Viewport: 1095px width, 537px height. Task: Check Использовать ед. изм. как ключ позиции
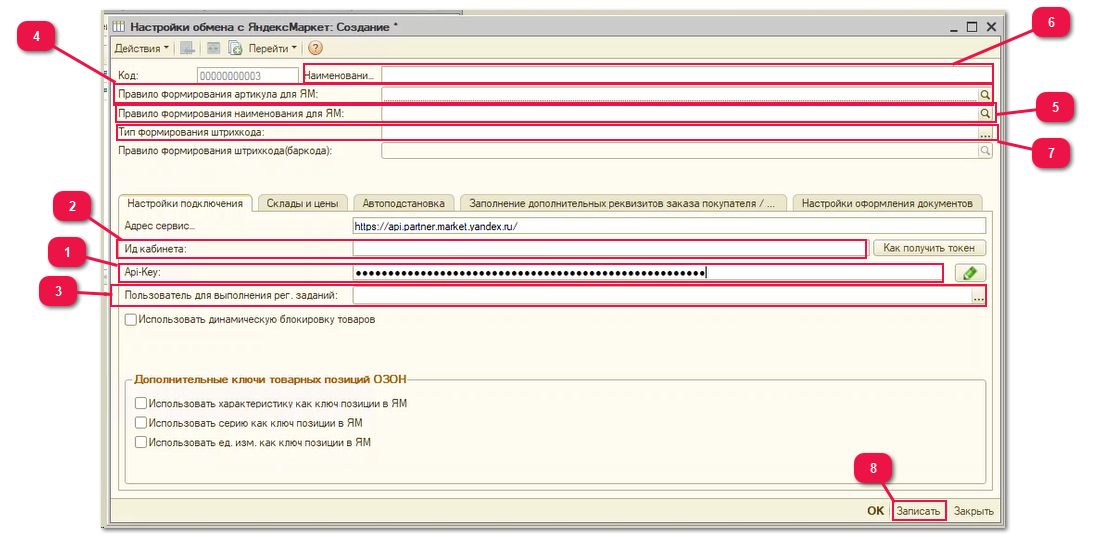coord(141,442)
